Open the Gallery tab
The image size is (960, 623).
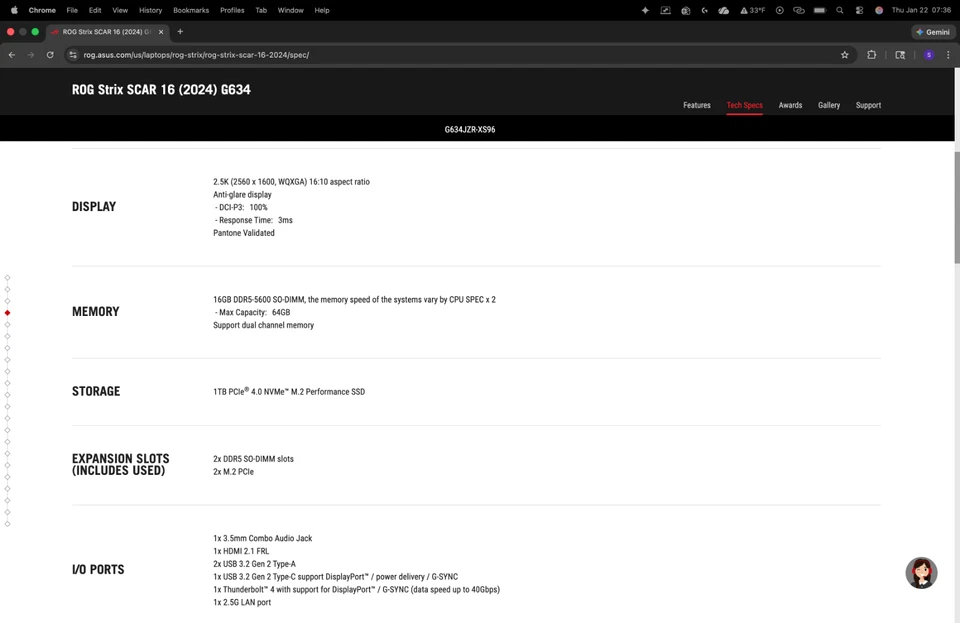(x=829, y=105)
